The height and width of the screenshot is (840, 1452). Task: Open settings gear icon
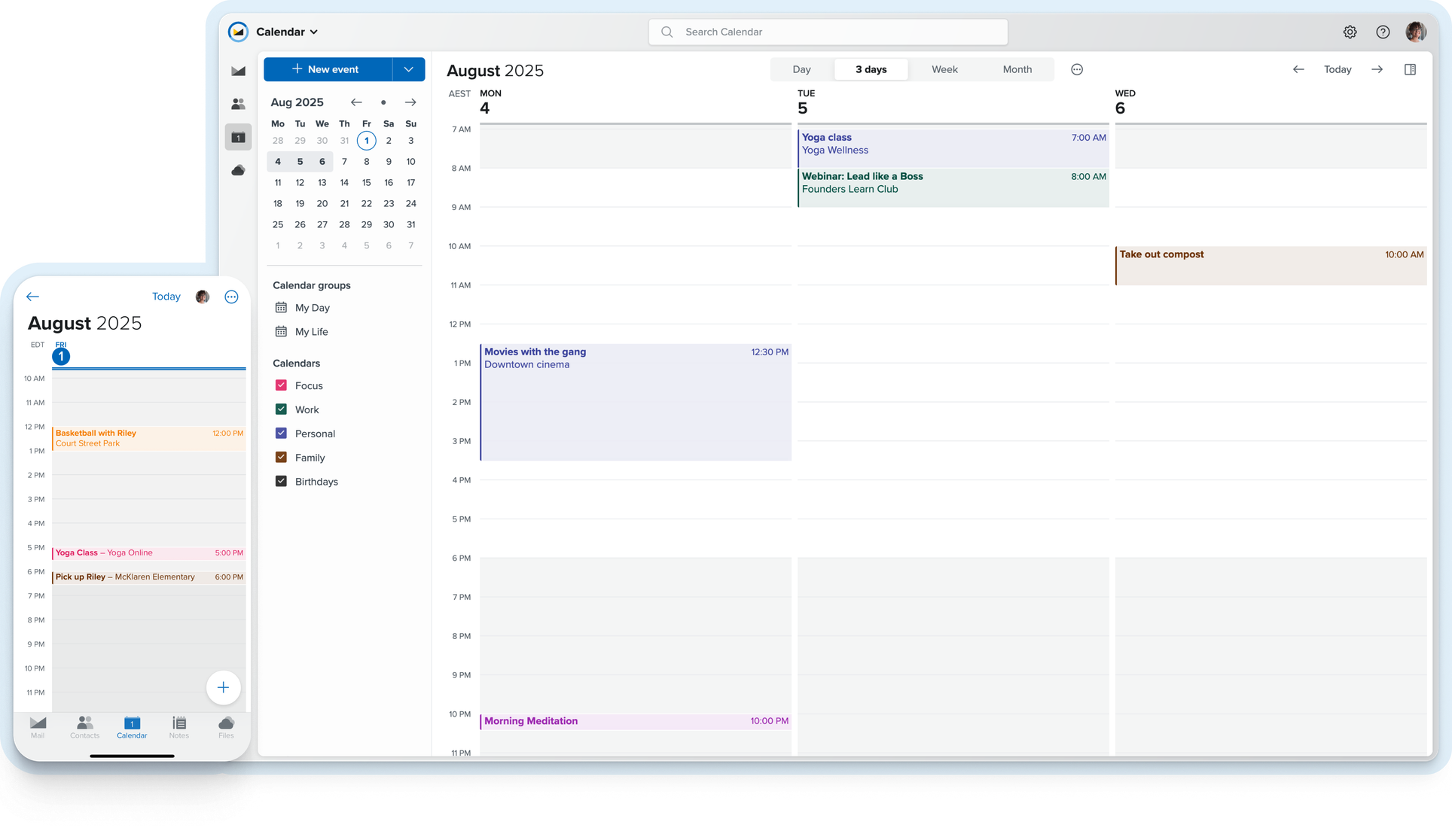tap(1350, 32)
